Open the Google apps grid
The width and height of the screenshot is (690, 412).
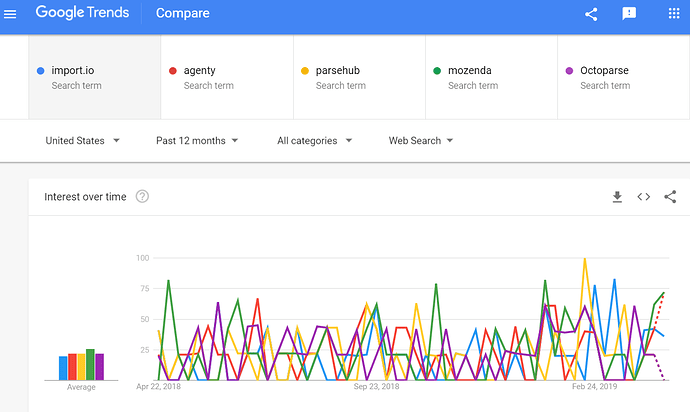pyautogui.click(x=674, y=14)
